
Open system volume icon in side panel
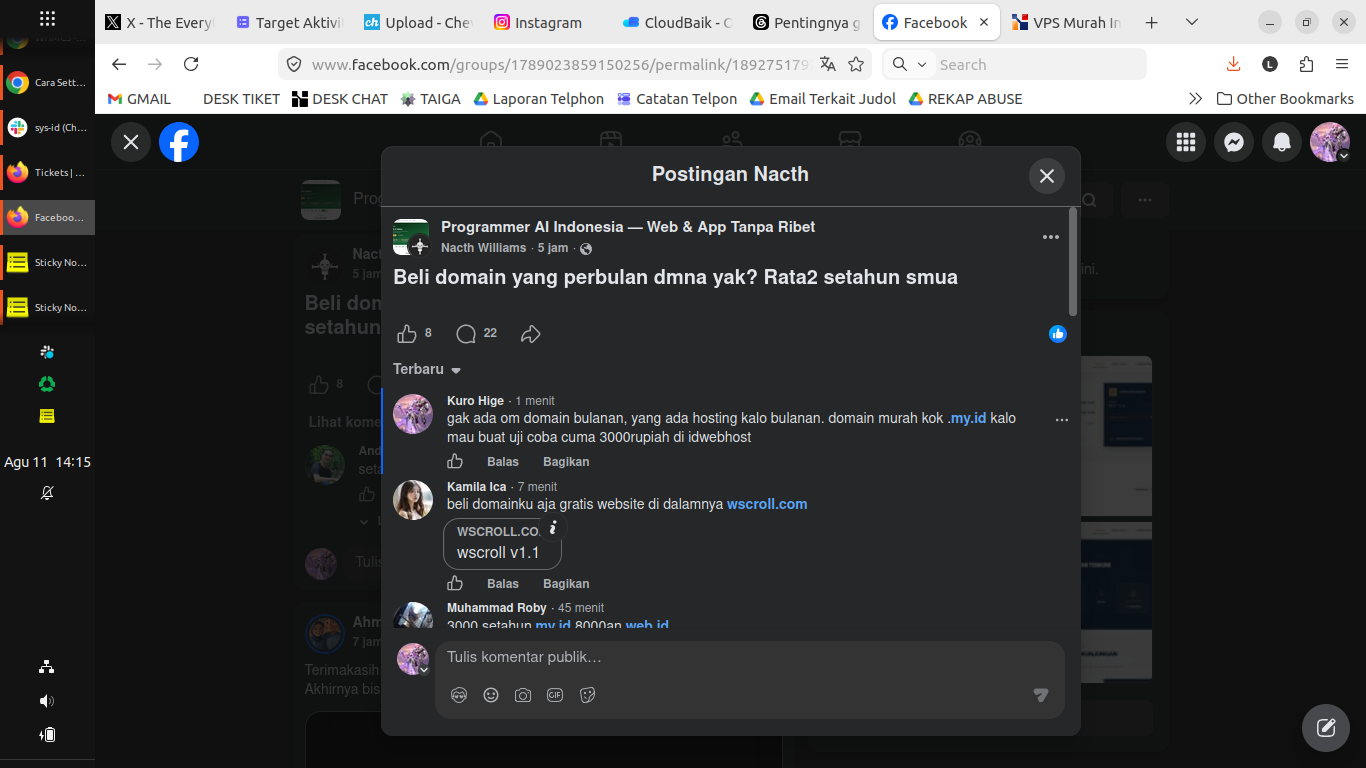pyautogui.click(x=47, y=701)
